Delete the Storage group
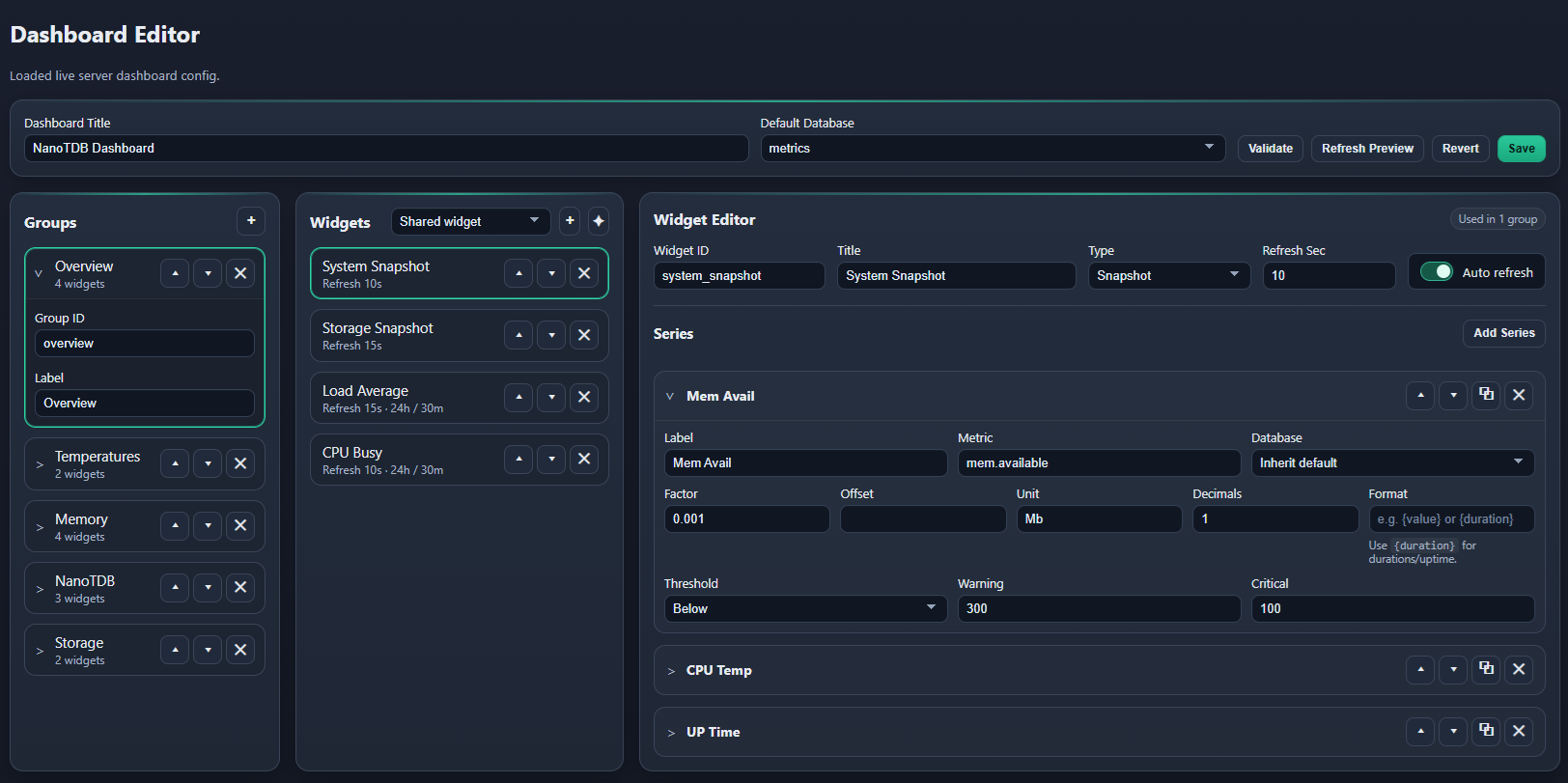Viewport: 1568px width, 783px height. tap(240, 650)
